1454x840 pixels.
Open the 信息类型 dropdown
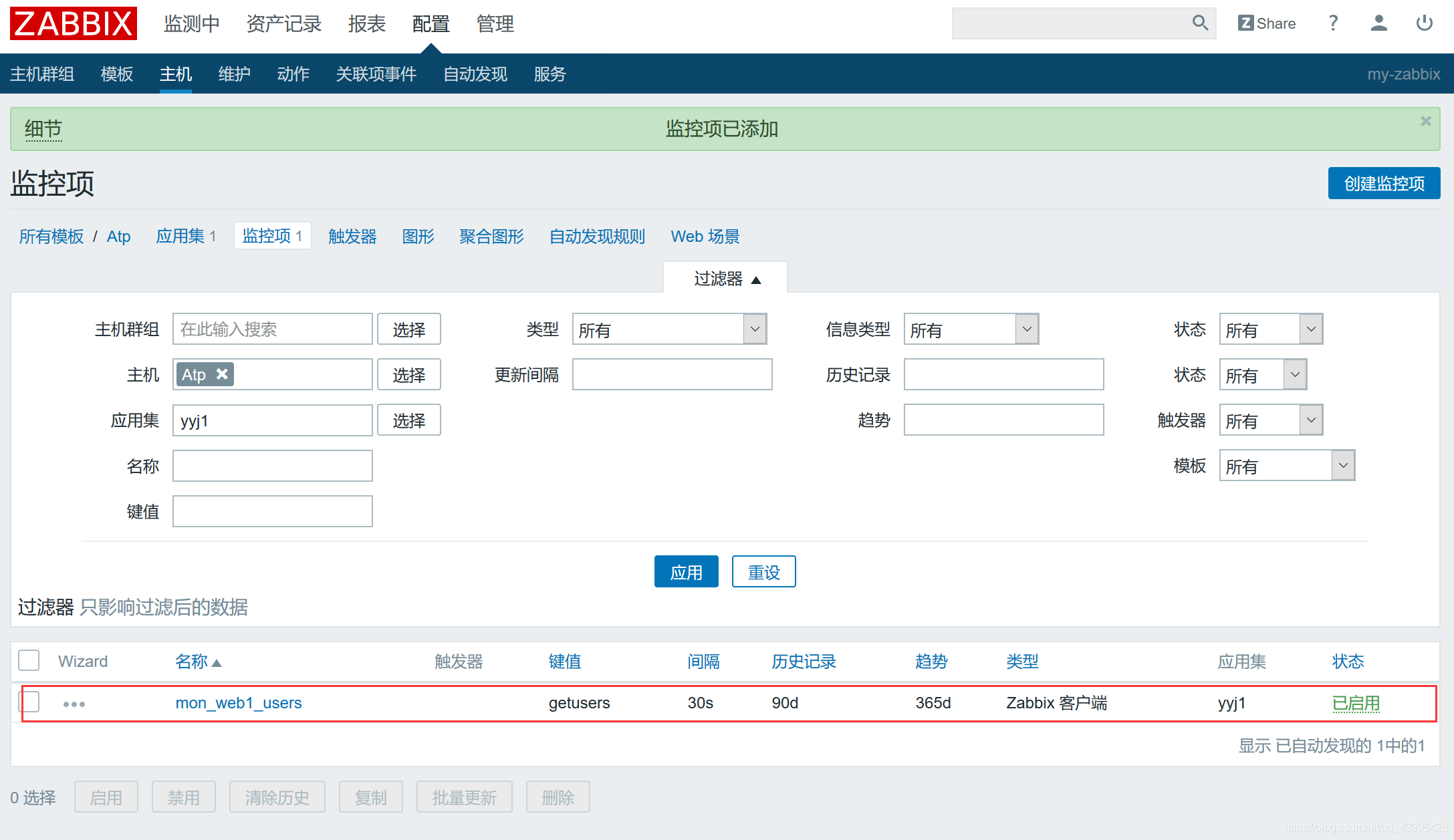[x=971, y=329]
